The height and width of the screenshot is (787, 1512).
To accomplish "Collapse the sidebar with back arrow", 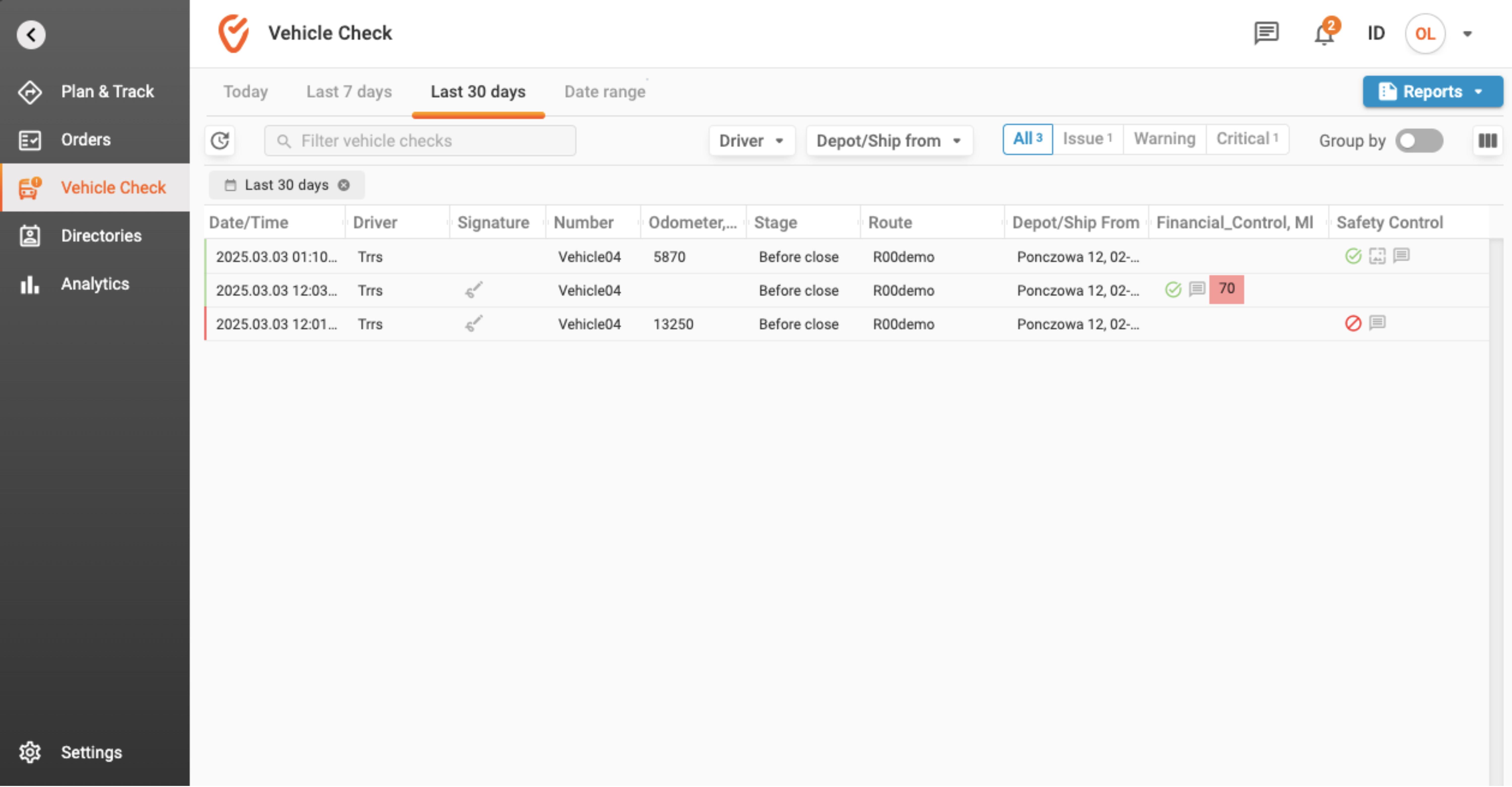I will 30,34.
